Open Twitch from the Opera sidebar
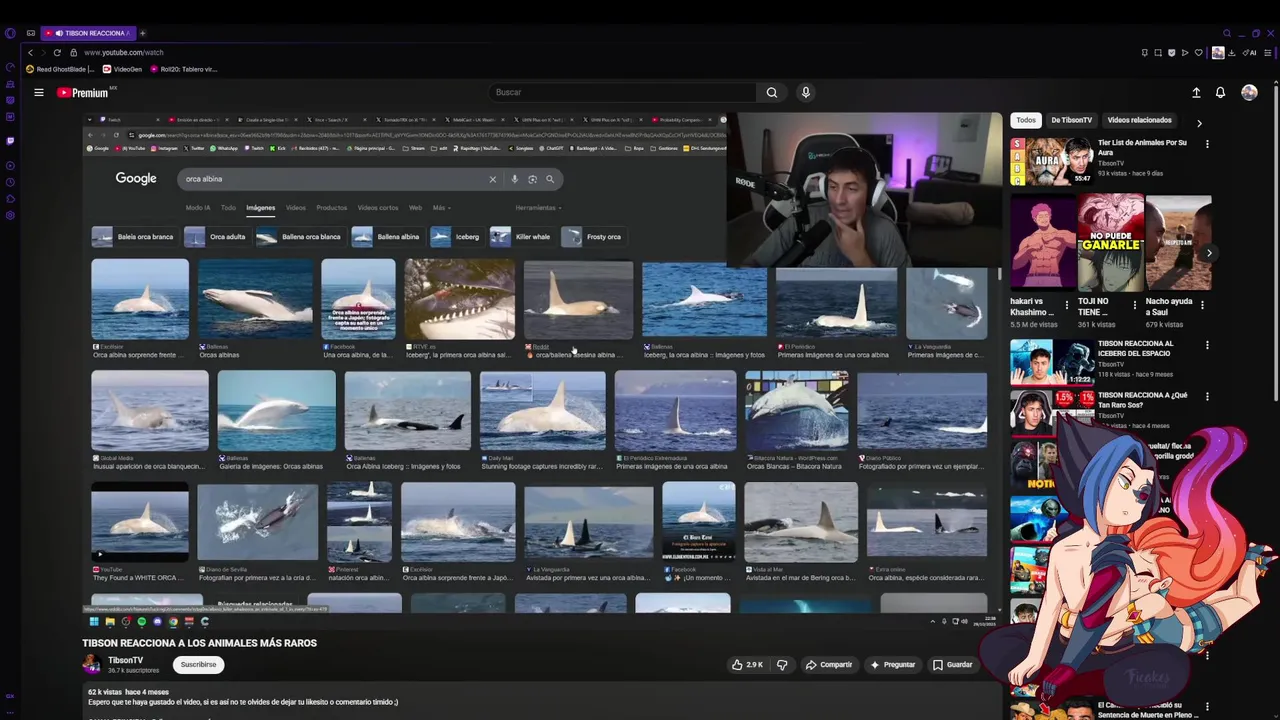The height and width of the screenshot is (720, 1280). 10,141
